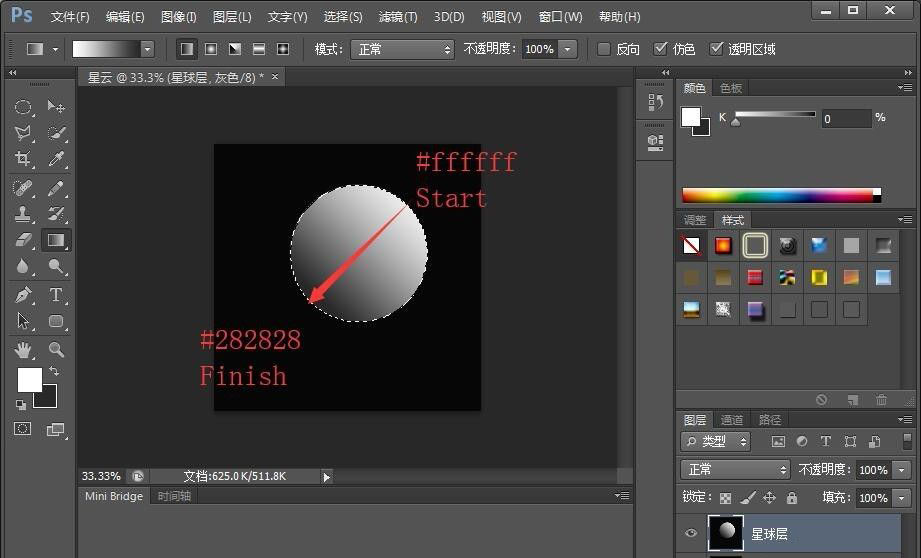
Task: Select the Pen tool
Action: (23, 294)
